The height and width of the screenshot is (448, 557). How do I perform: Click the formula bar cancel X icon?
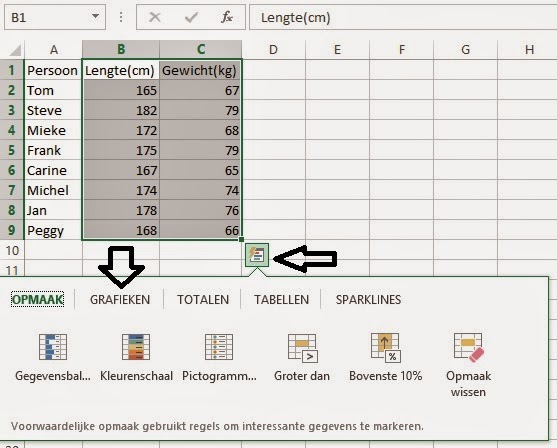coord(155,17)
